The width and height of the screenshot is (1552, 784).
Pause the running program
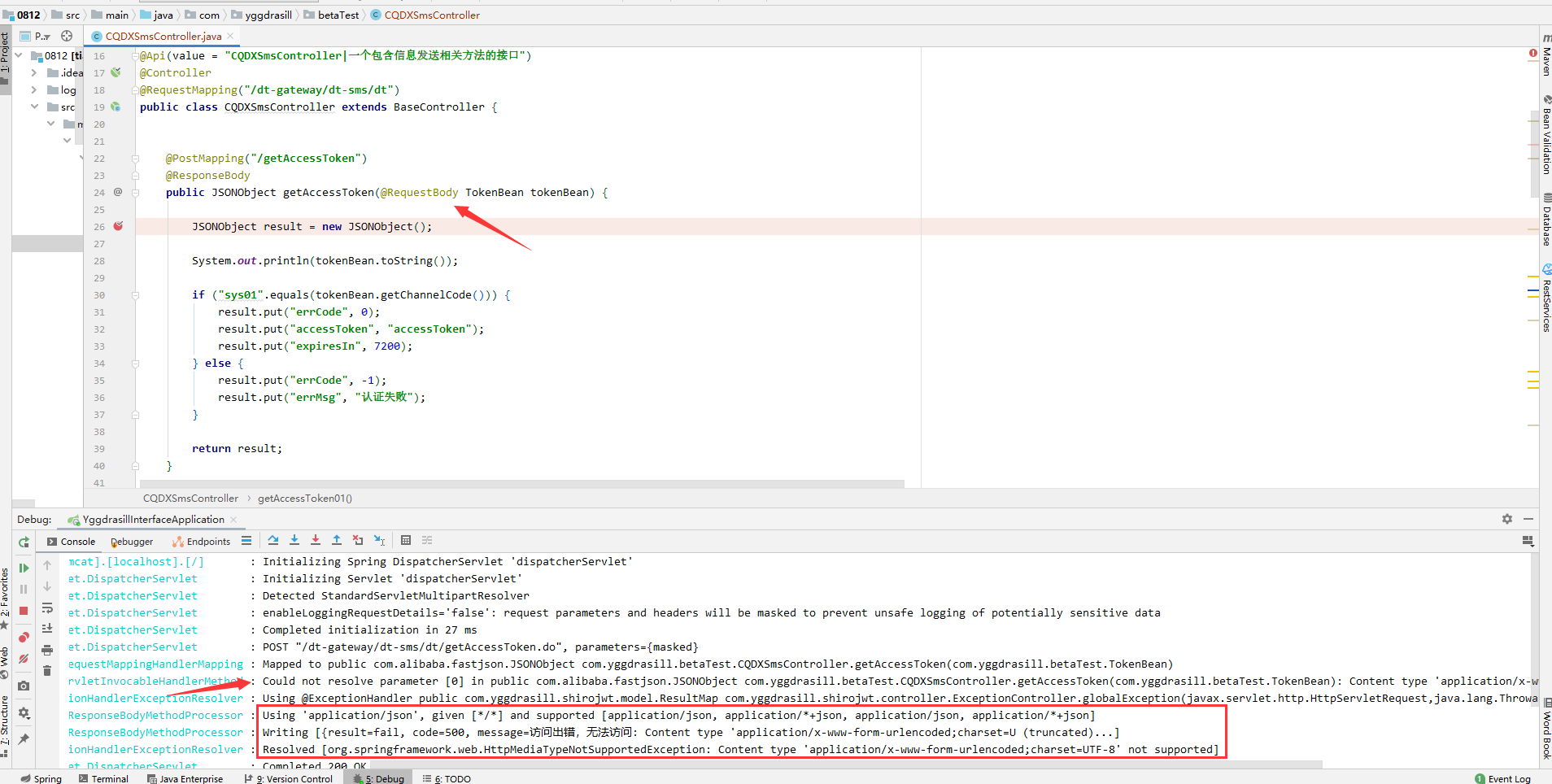coord(24,589)
